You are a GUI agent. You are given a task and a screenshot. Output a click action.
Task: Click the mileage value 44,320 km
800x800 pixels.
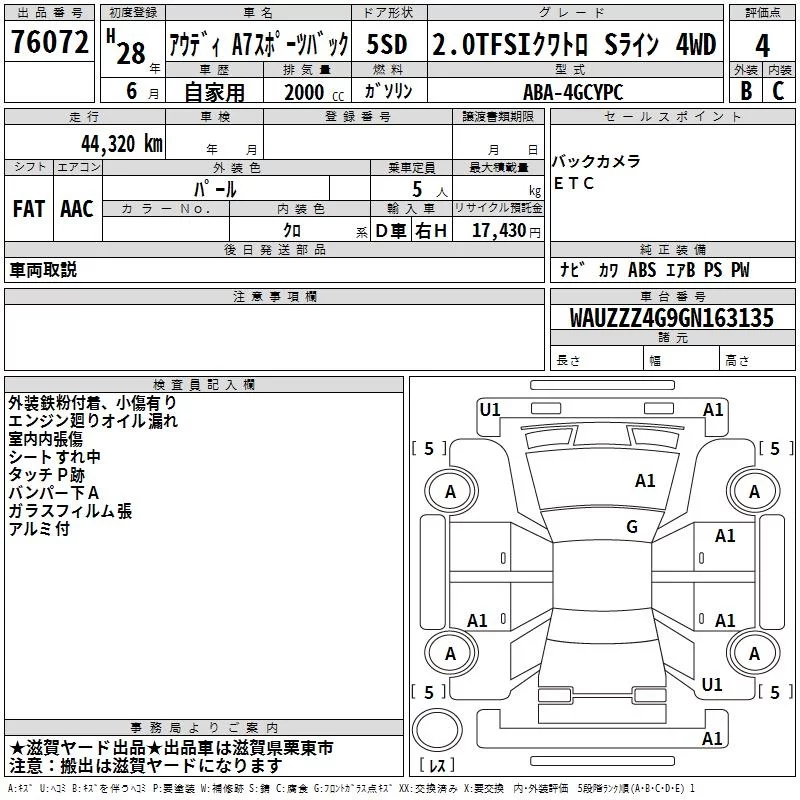click(122, 144)
